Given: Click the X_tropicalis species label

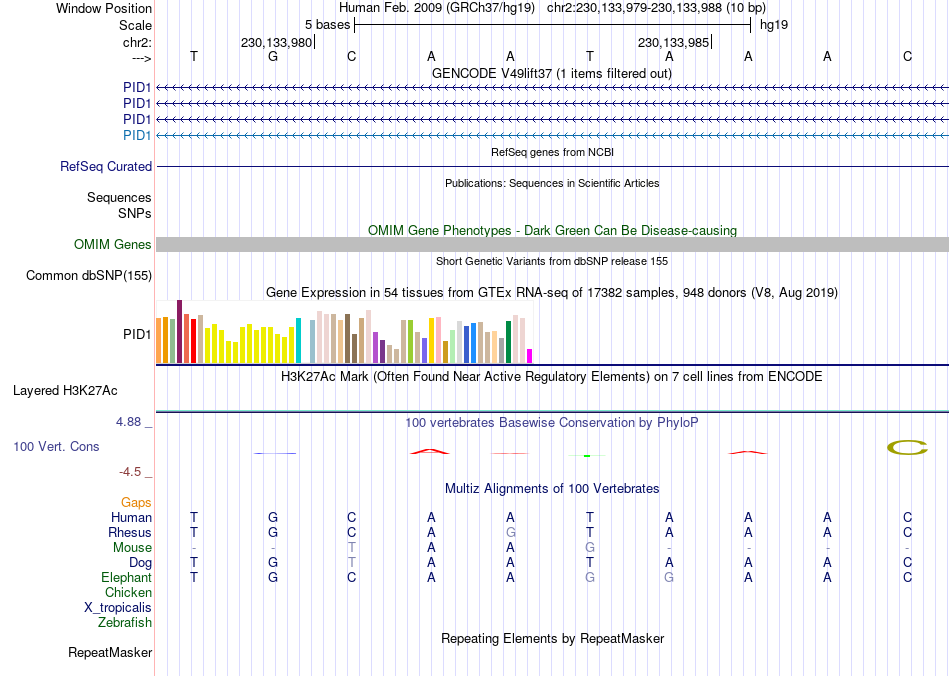Looking at the screenshot, I should (118, 608).
